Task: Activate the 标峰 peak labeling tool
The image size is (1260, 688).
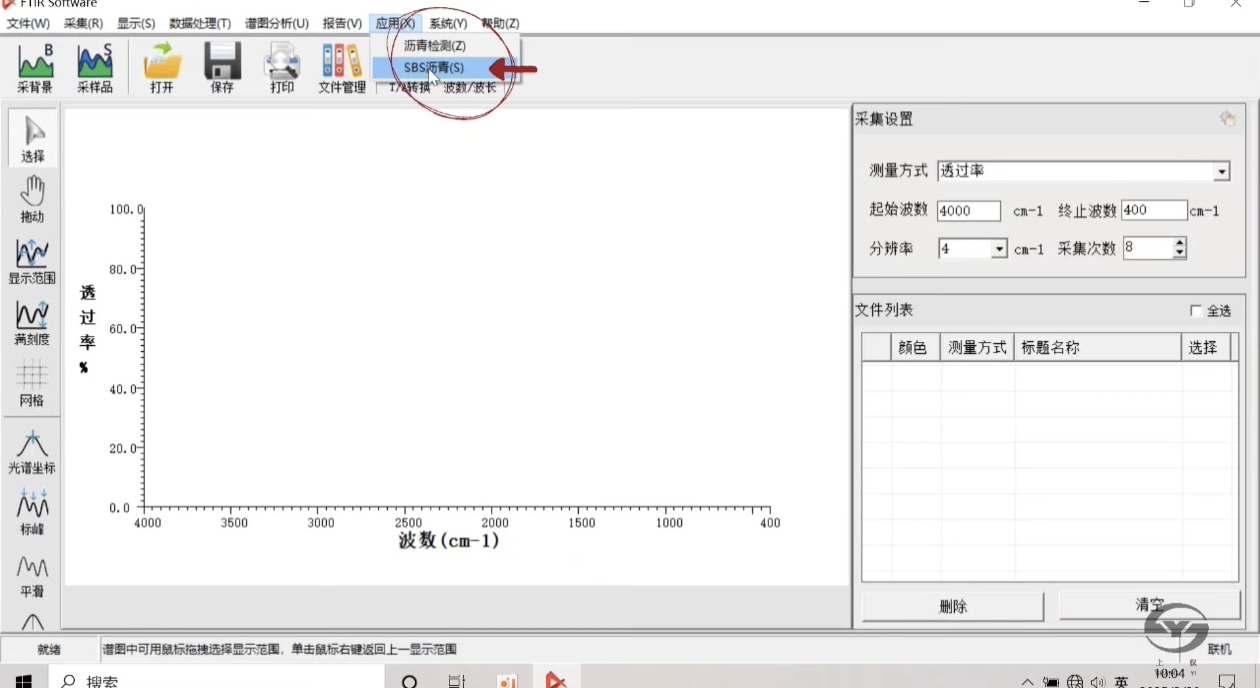Action: pyautogui.click(x=33, y=511)
